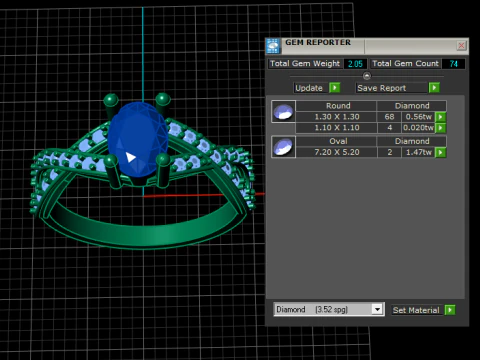Click the Gem Reporter logo icon
Viewport: 480px width, 360px height.
(273, 46)
